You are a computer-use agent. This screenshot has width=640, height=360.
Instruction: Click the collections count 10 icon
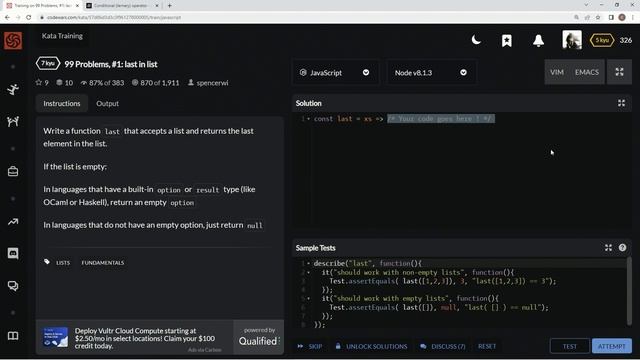60,82
